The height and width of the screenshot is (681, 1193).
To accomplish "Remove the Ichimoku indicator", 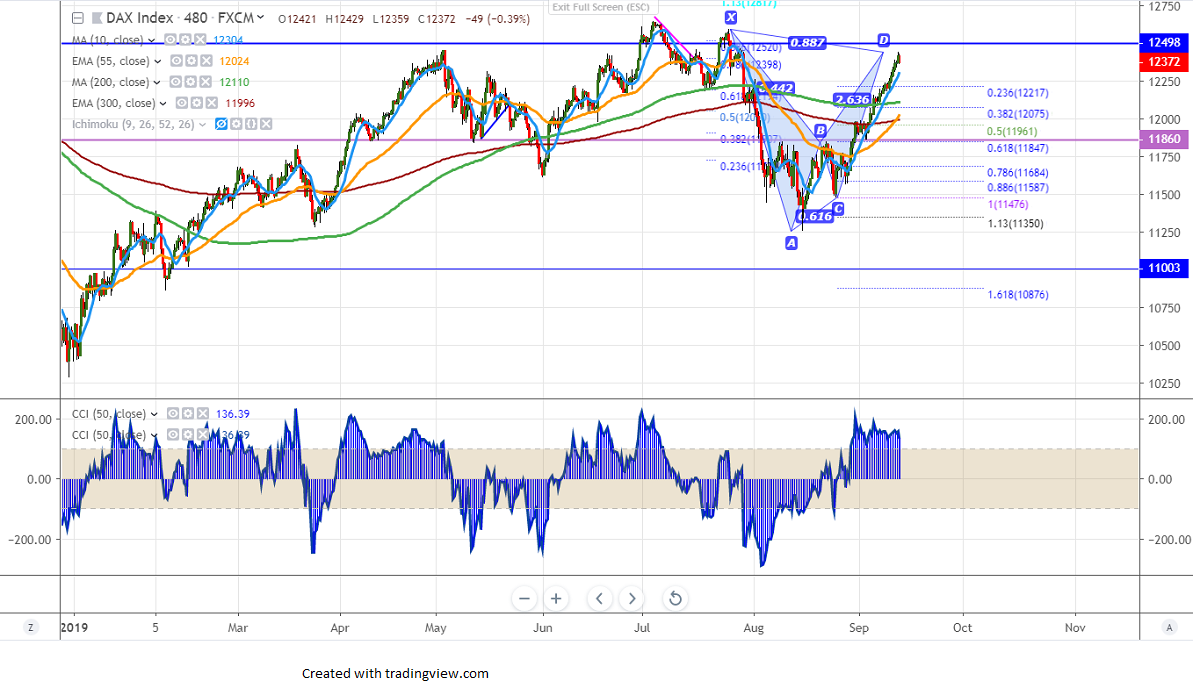I will point(266,124).
